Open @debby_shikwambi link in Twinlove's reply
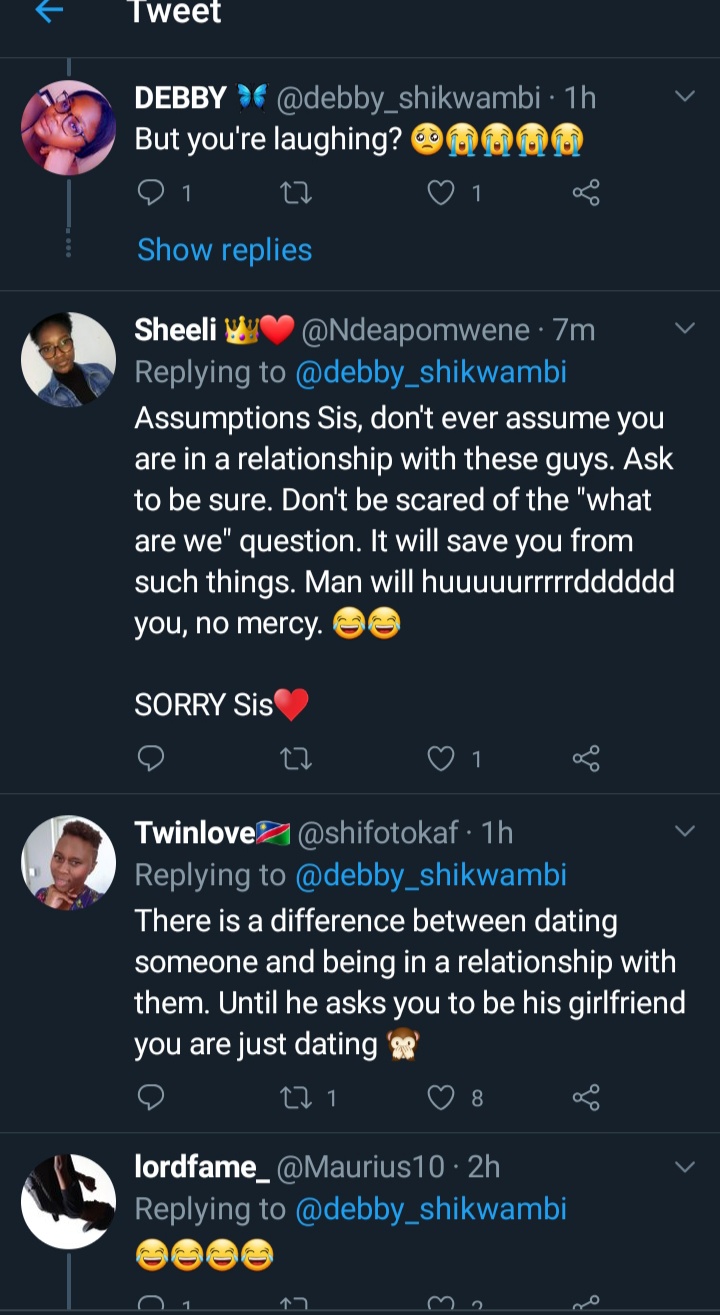720x1315 pixels. pos(431,875)
